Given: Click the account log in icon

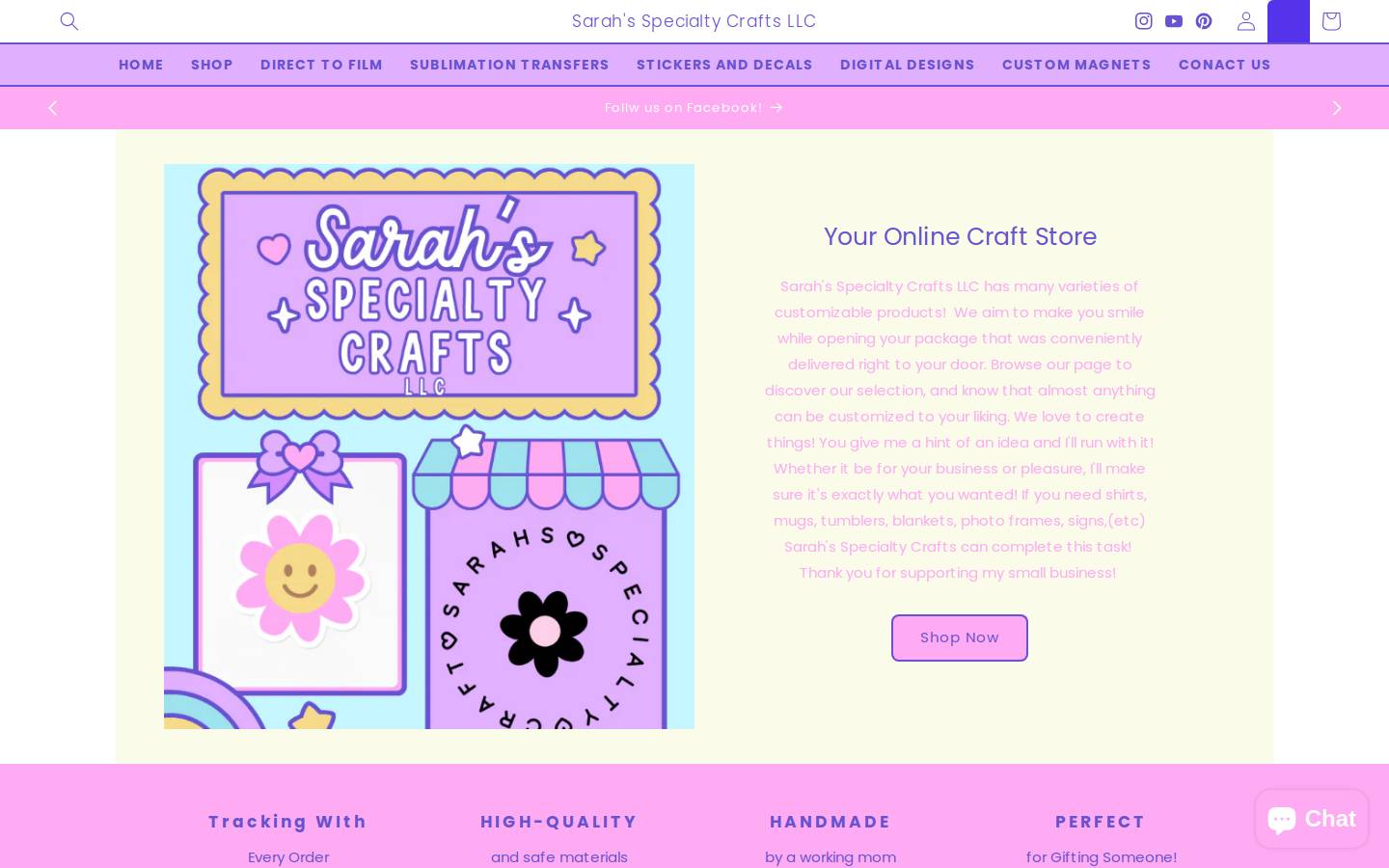Looking at the screenshot, I should click(x=1246, y=21).
